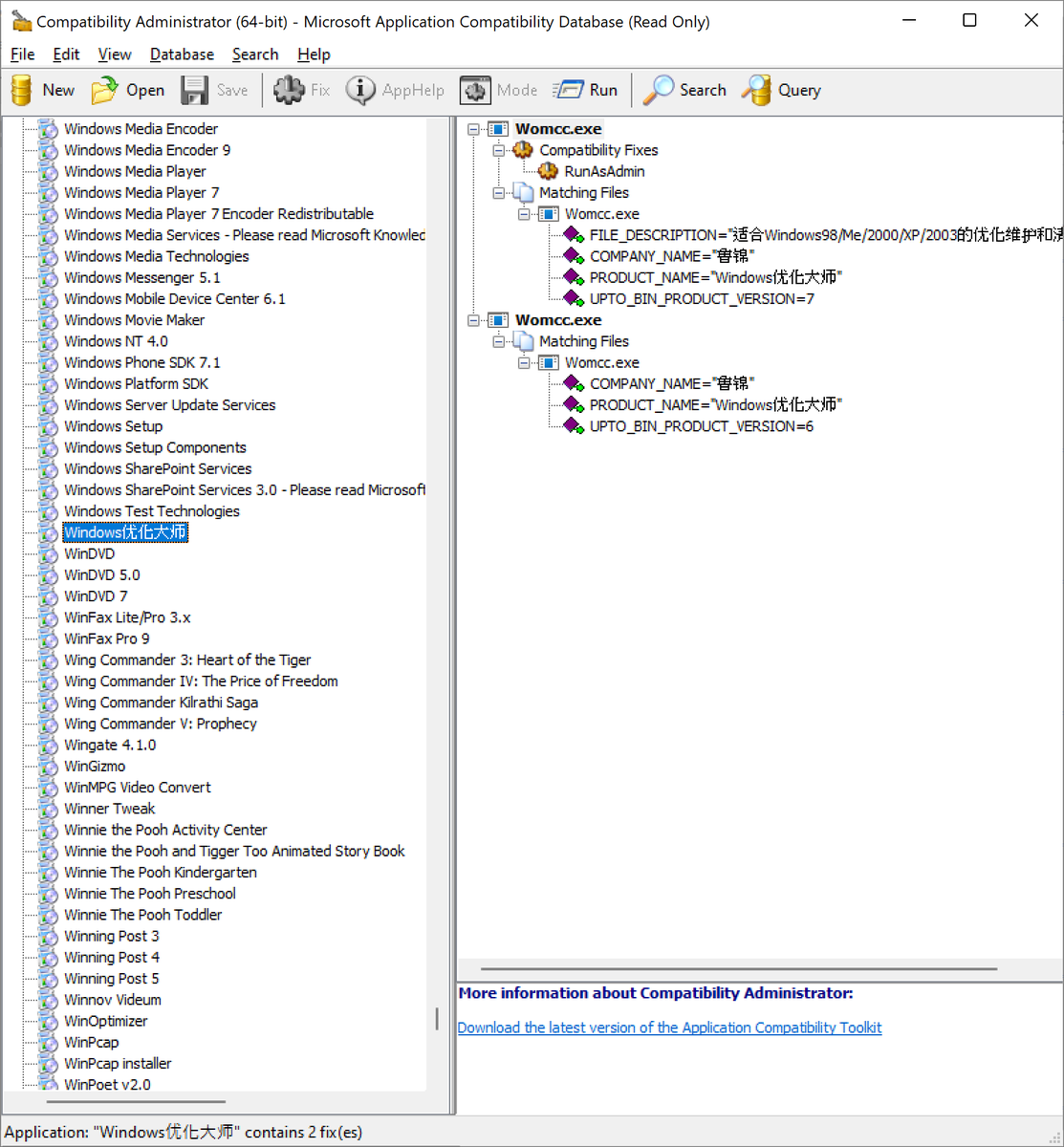
Task: Select the RunAsAdmin fix label
Action: (604, 171)
